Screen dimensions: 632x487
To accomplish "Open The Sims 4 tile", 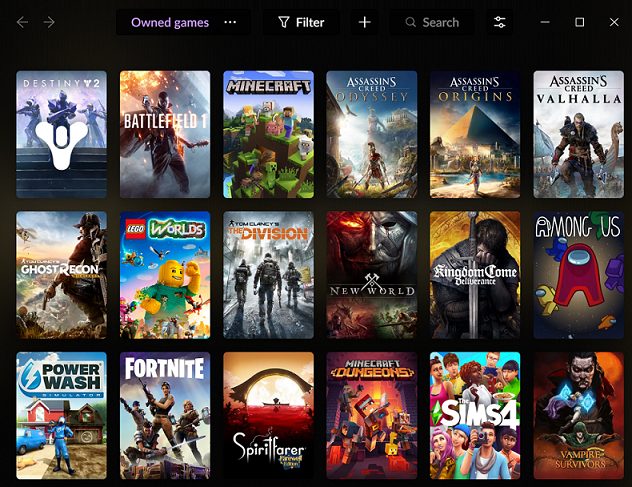I will [475, 416].
